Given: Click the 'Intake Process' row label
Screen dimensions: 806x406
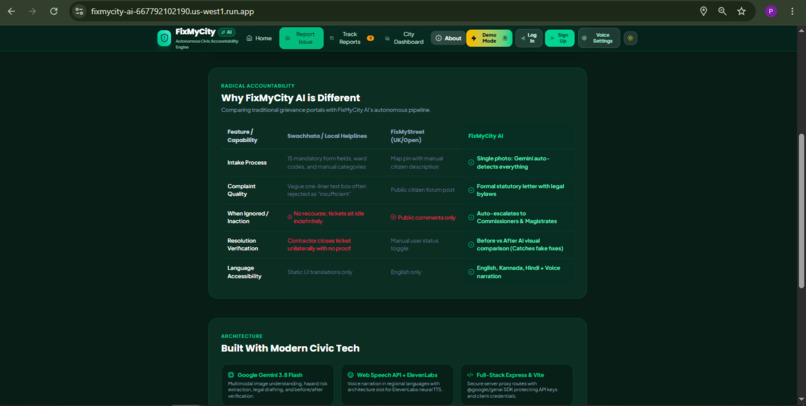Looking at the screenshot, I should [x=247, y=162].
